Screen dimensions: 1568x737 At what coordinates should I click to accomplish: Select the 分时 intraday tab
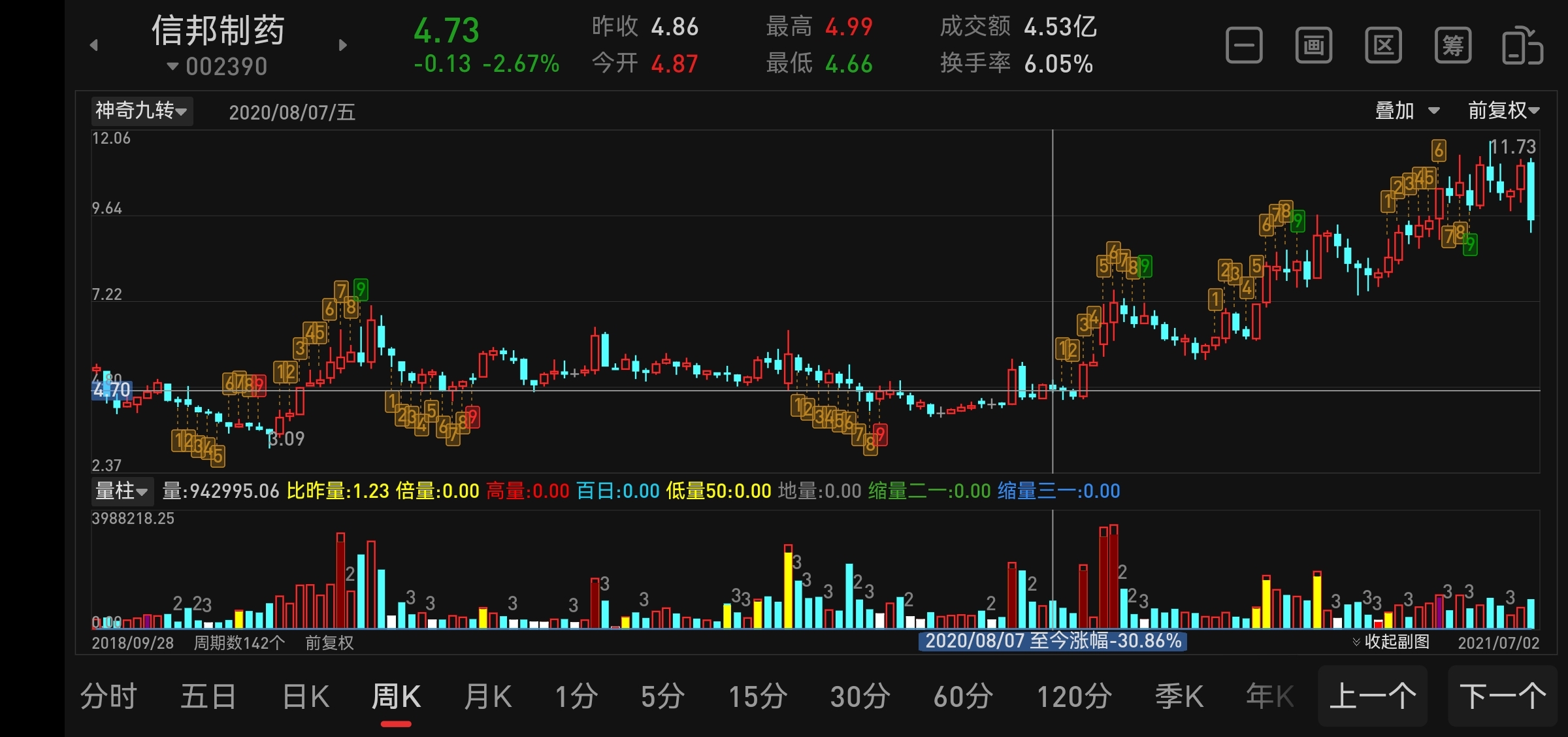tap(108, 696)
